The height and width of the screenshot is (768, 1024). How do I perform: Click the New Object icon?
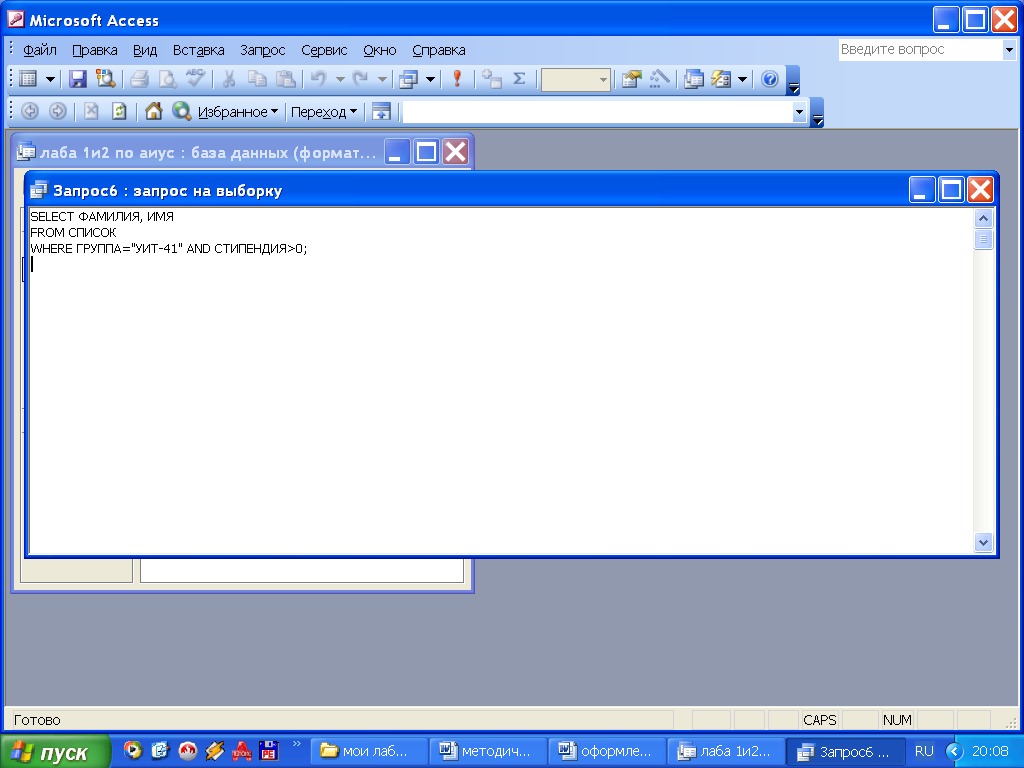[x=721, y=80]
